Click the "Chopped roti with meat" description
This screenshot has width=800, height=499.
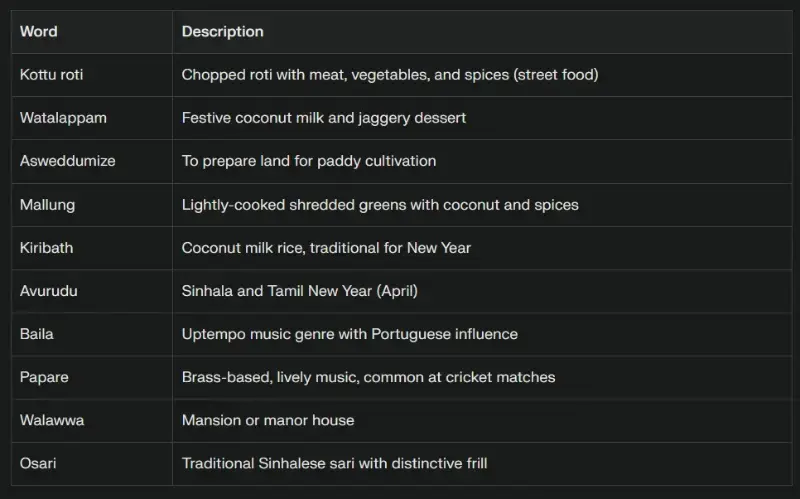click(390, 74)
